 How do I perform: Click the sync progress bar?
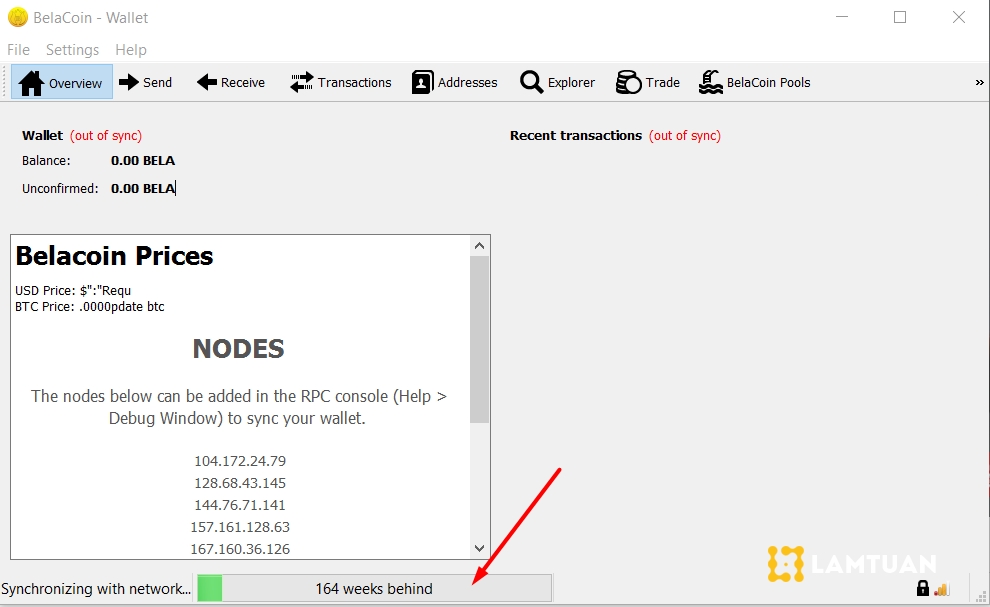(x=374, y=588)
